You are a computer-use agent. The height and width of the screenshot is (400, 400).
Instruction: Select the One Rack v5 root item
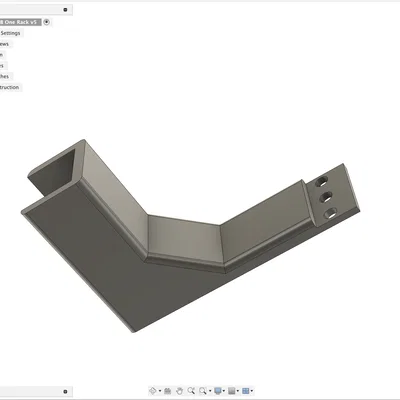[x=20, y=22]
